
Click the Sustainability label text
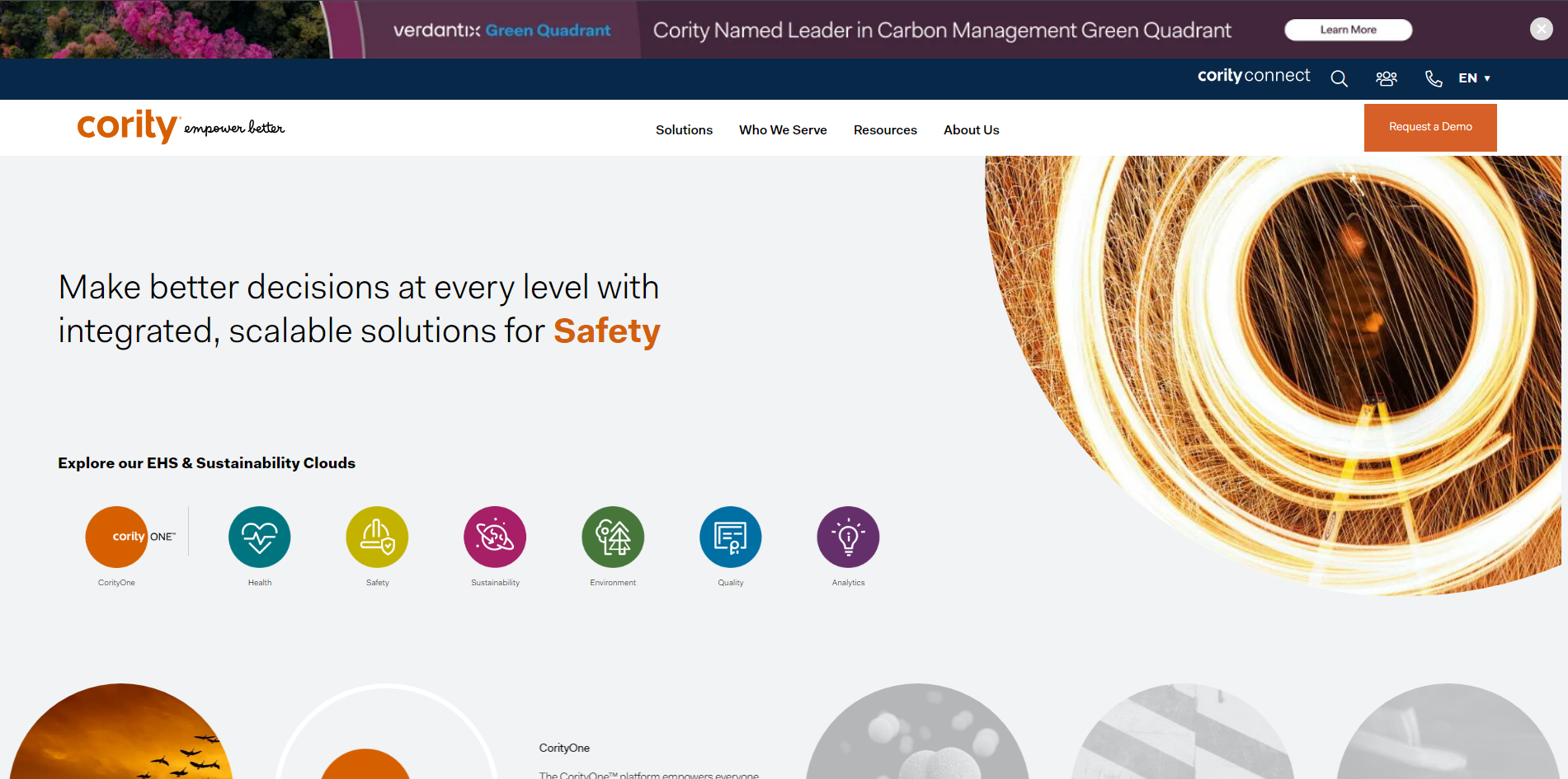point(495,583)
